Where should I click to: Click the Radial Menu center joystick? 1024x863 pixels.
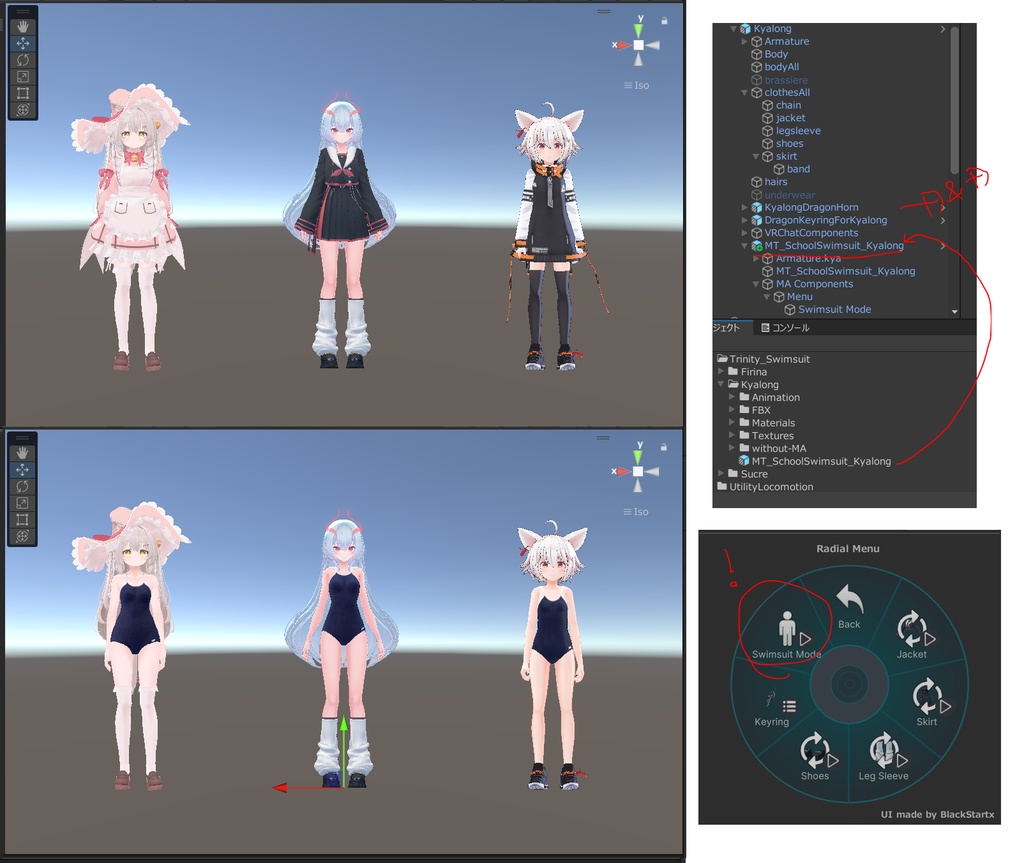point(849,685)
